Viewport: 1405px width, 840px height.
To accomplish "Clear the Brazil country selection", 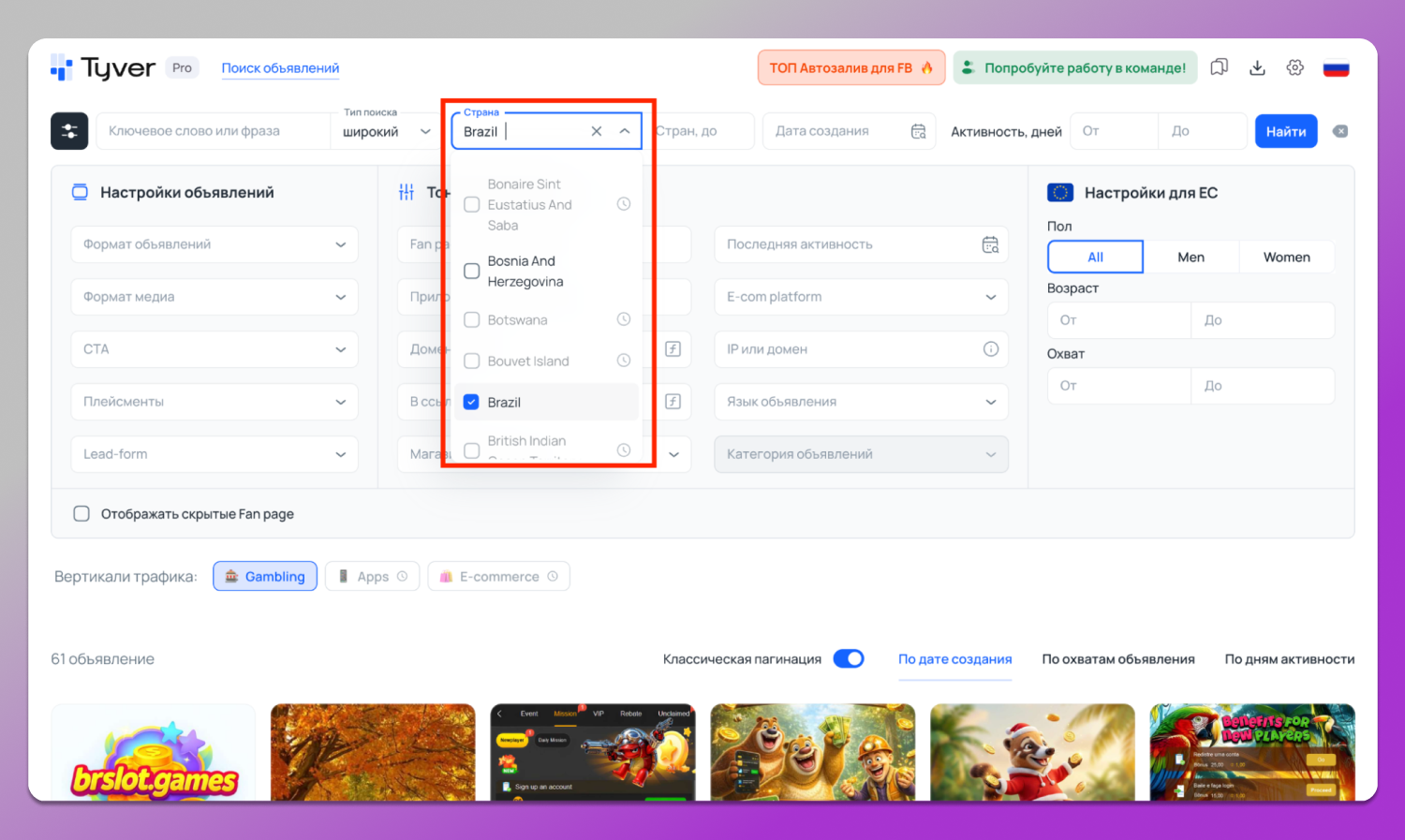I will pyautogui.click(x=596, y=131).
